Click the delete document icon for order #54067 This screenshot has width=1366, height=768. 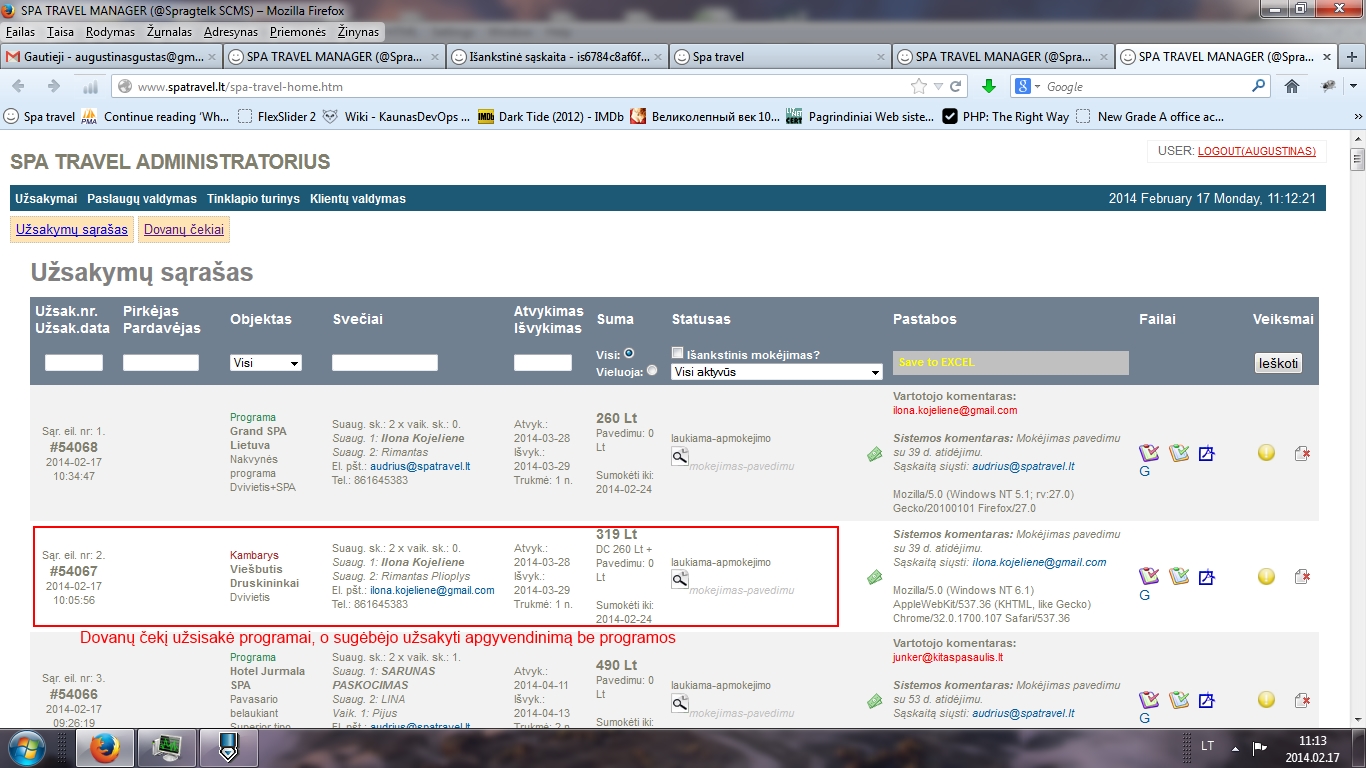pos(1302,577)
